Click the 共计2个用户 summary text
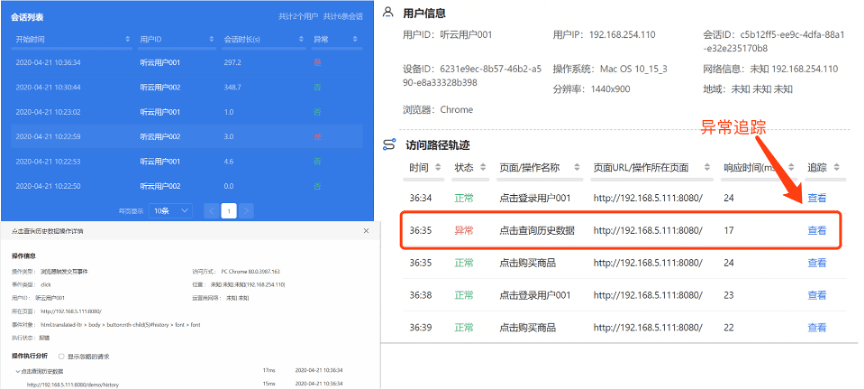The width and height of the screenshot is (864, 389). tap(298, 17)
